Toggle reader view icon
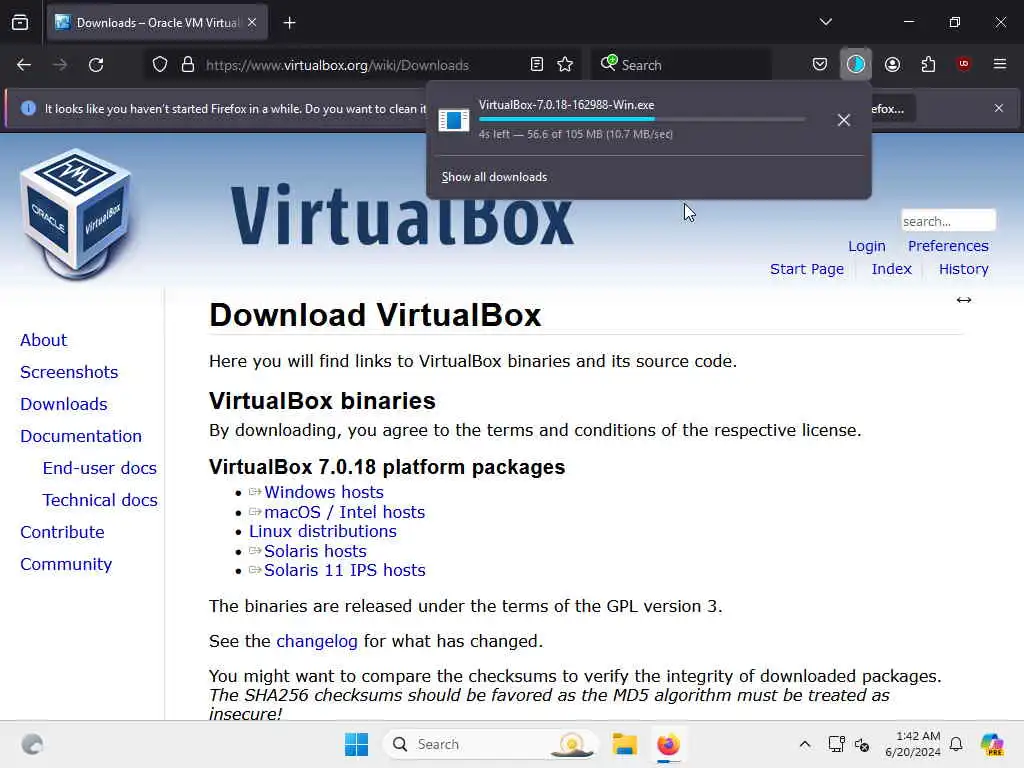 pyautogui.click(x=537, y=64)
